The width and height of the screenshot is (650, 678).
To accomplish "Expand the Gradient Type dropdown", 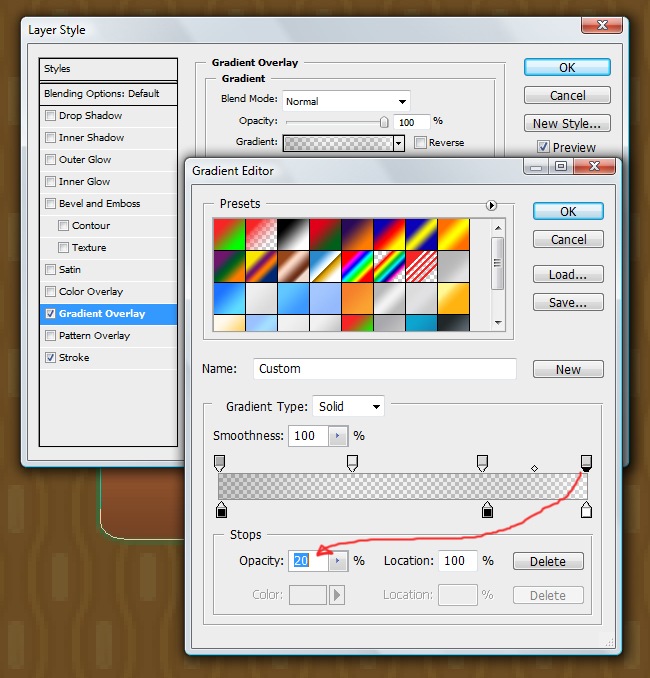I will [348, 407].
